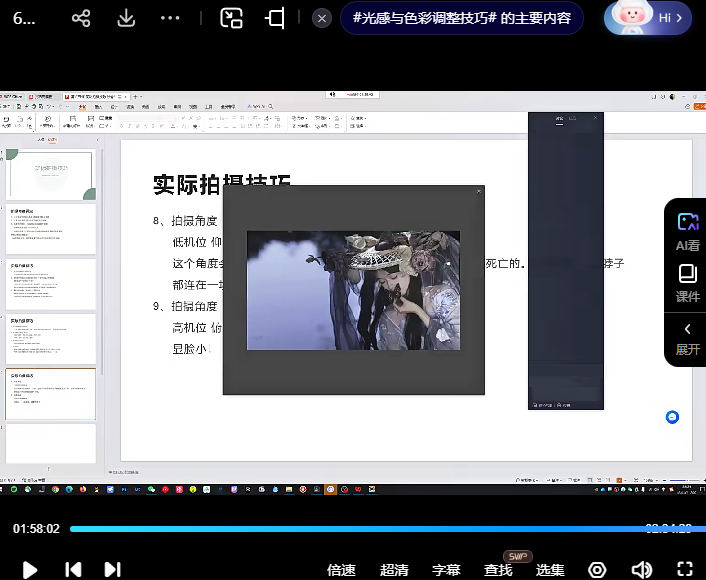Toggle fullscreen mode

point(684,569)
